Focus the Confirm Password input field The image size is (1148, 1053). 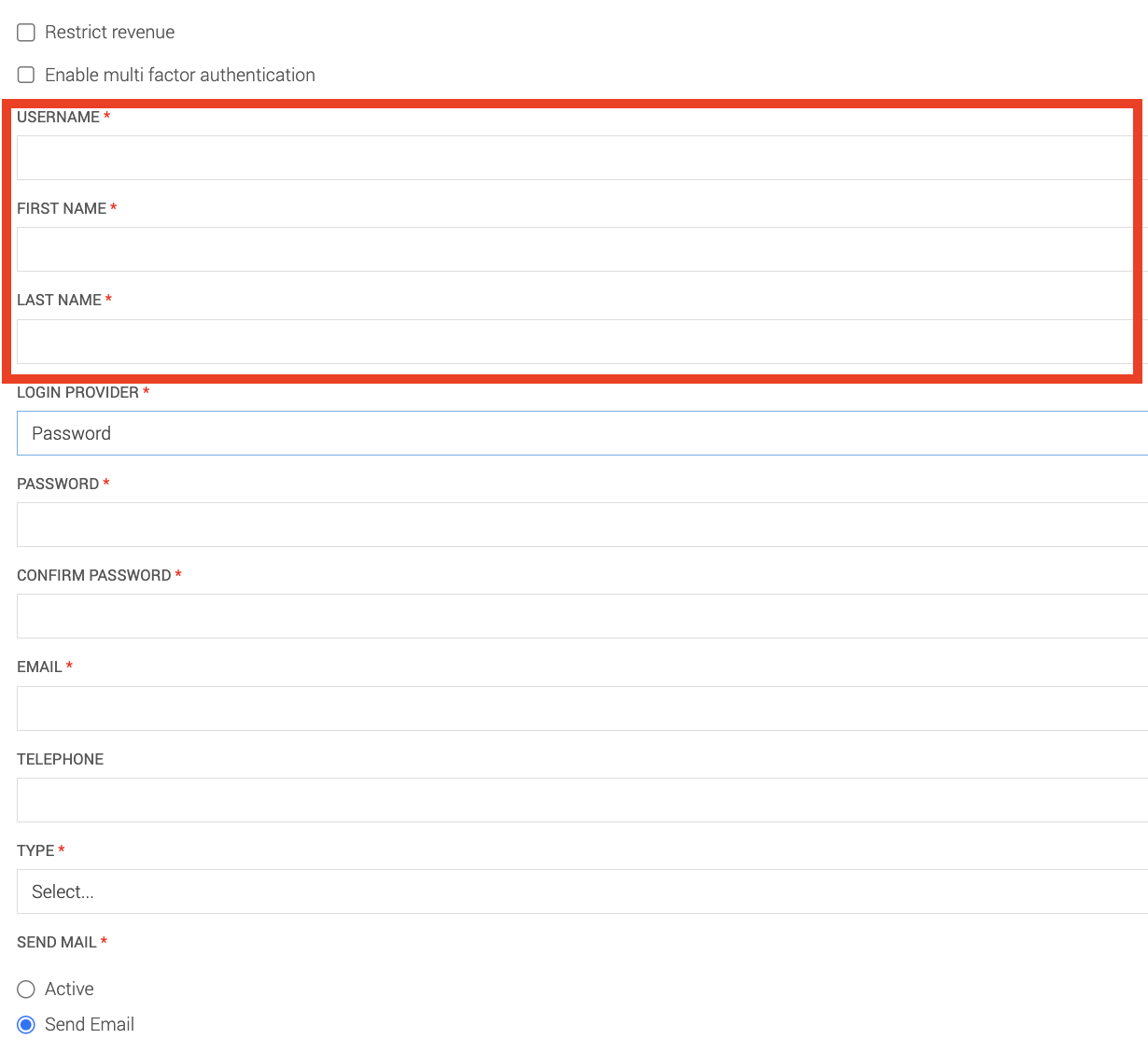pyautogui.click(x=582, y=616)
